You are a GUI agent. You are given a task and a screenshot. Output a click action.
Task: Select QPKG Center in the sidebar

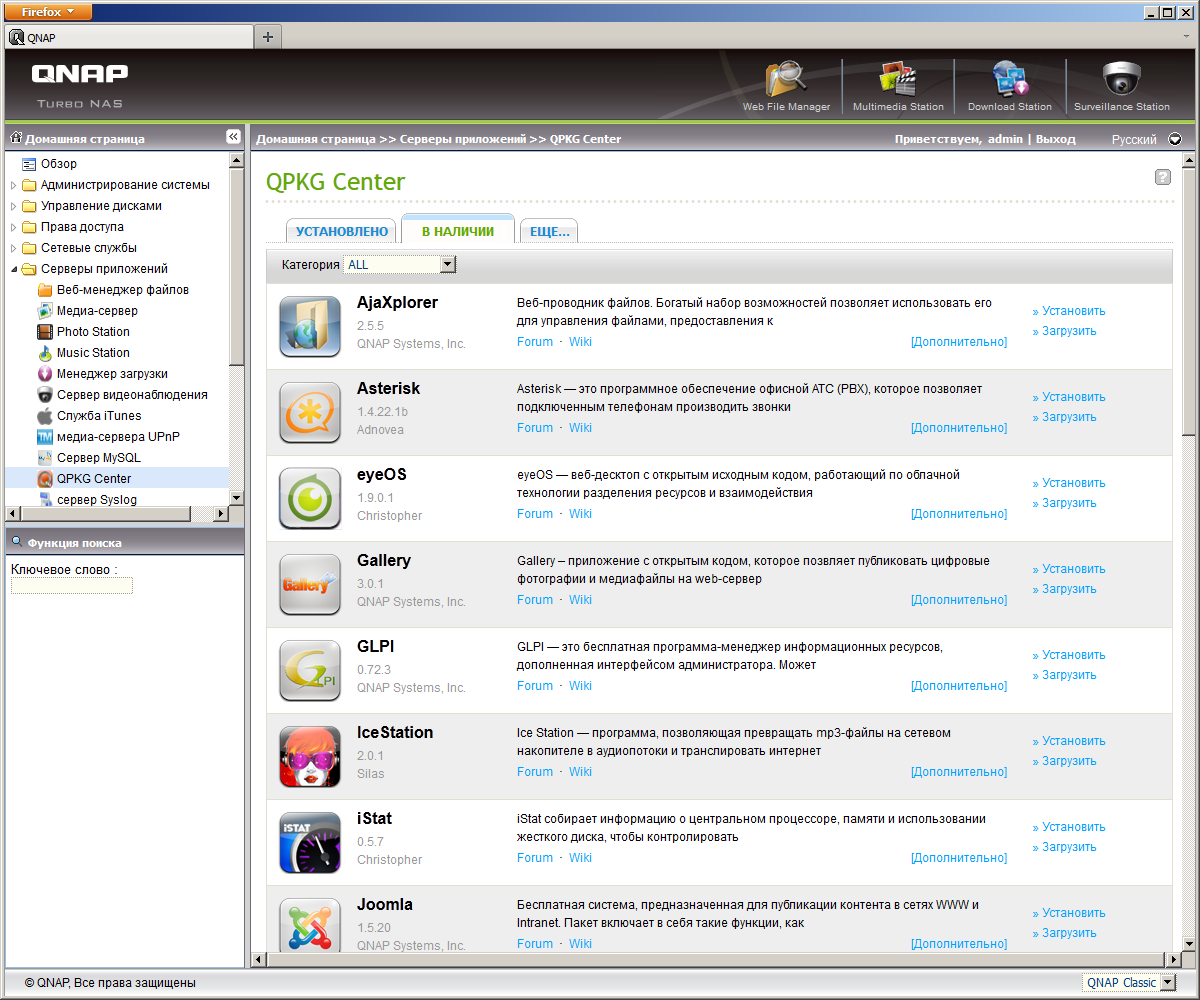(x=94, y=479)
